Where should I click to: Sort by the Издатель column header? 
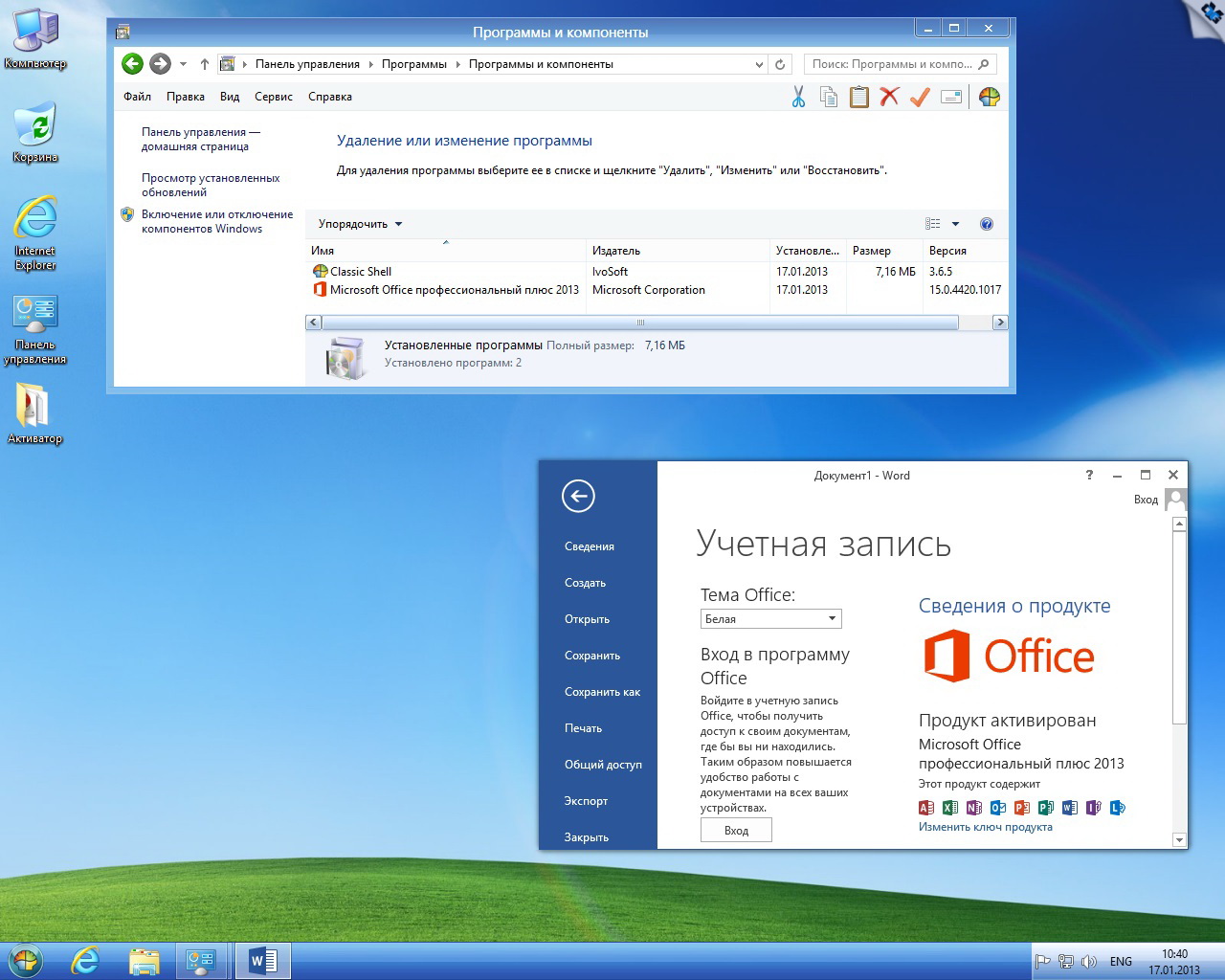click(678, 251)
